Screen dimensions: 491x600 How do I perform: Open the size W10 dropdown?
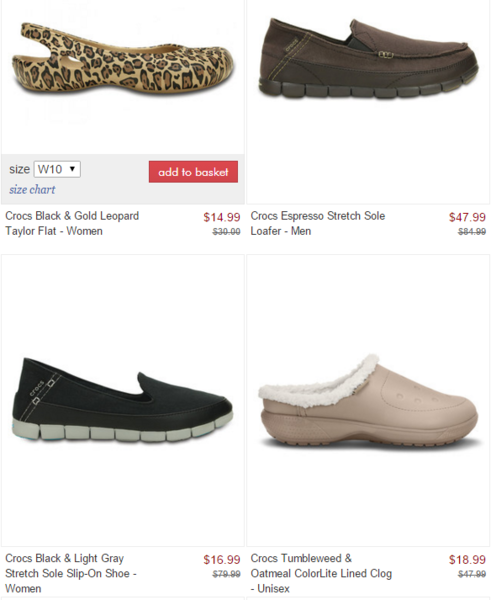[x=57, y=169]
